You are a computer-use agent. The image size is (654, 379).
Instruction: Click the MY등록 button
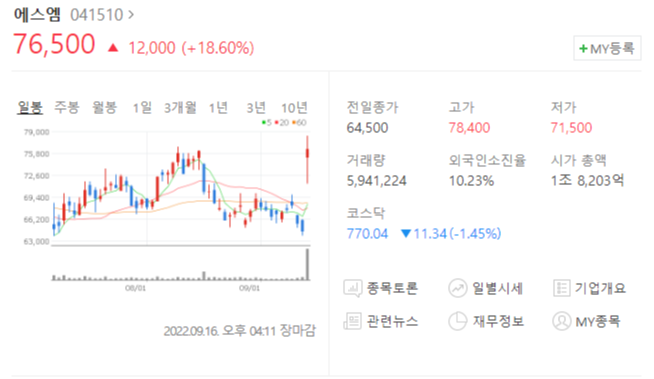coord(607,48)
